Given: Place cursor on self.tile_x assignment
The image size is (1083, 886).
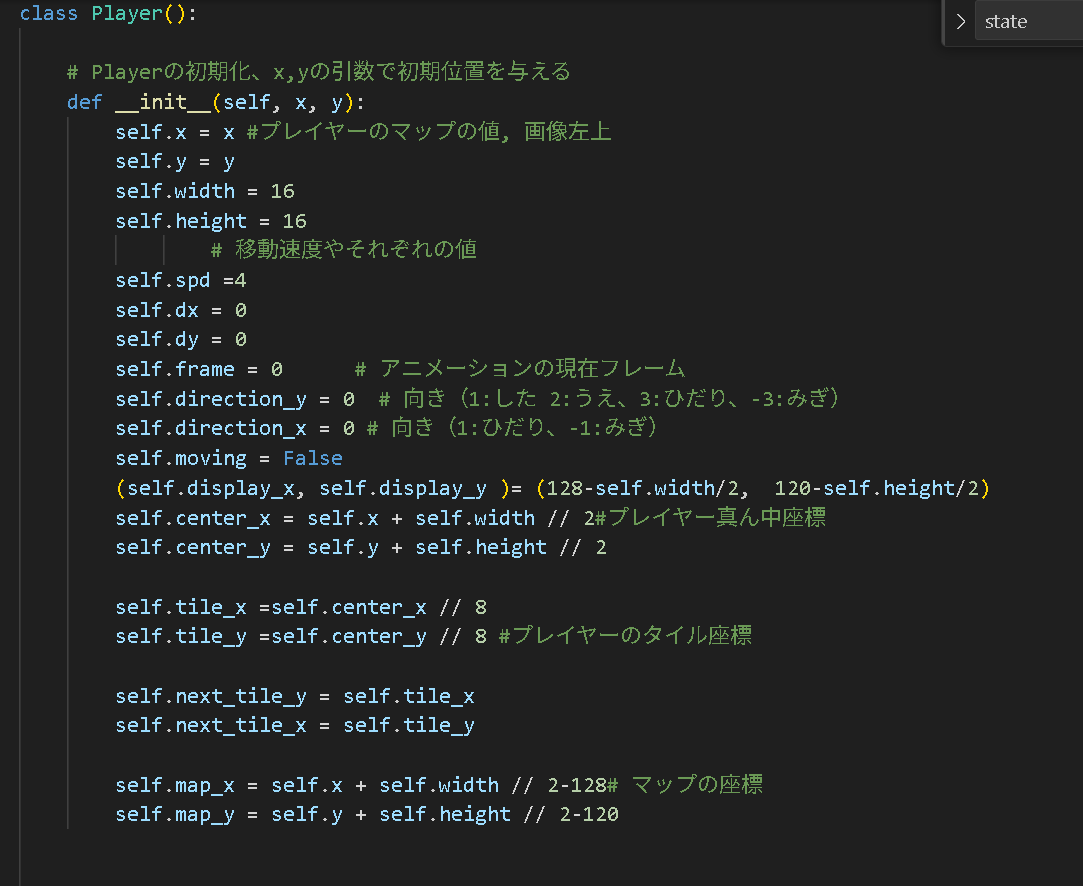Looking at the screenshot, I should [x=301, y=607].
